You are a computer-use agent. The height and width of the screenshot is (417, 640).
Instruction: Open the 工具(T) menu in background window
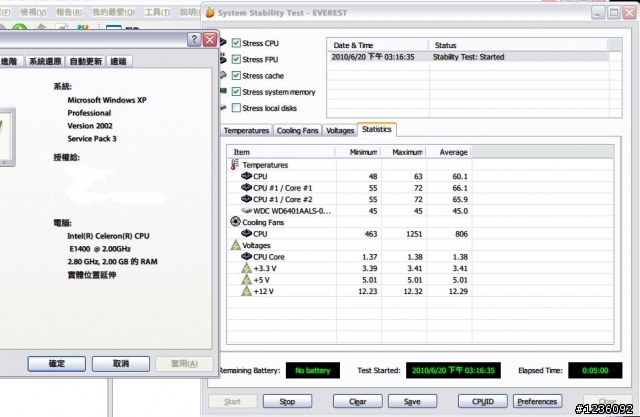coord(158,12)
